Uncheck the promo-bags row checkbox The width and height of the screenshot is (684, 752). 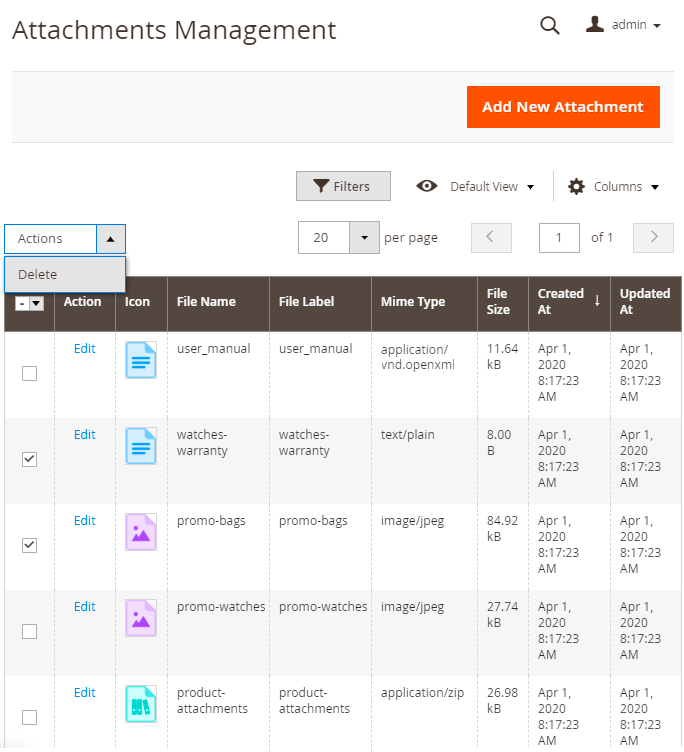[30, 545]
